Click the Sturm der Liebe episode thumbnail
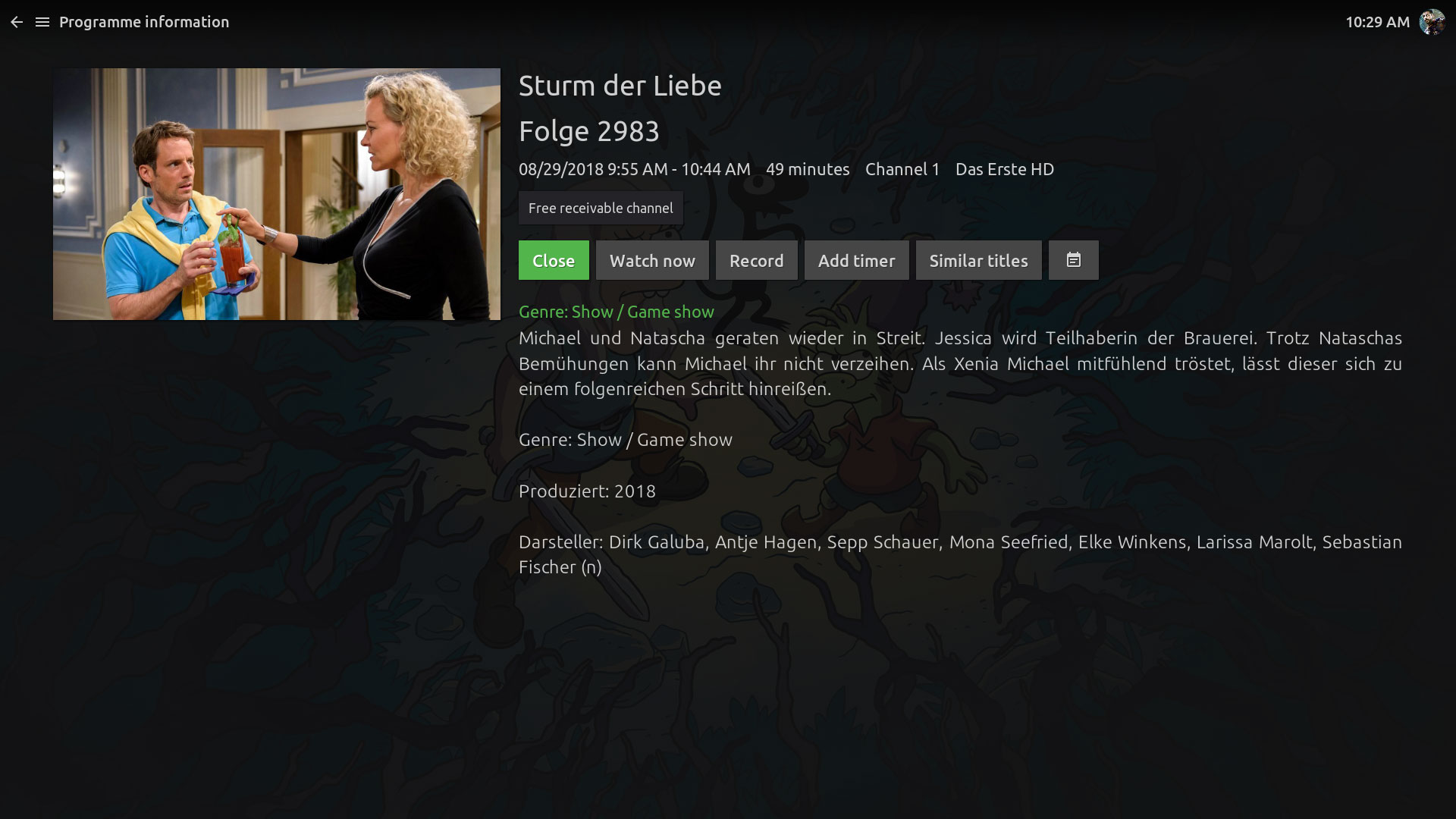This screenshot has width=1456, height=819. (x=277, y=194)
